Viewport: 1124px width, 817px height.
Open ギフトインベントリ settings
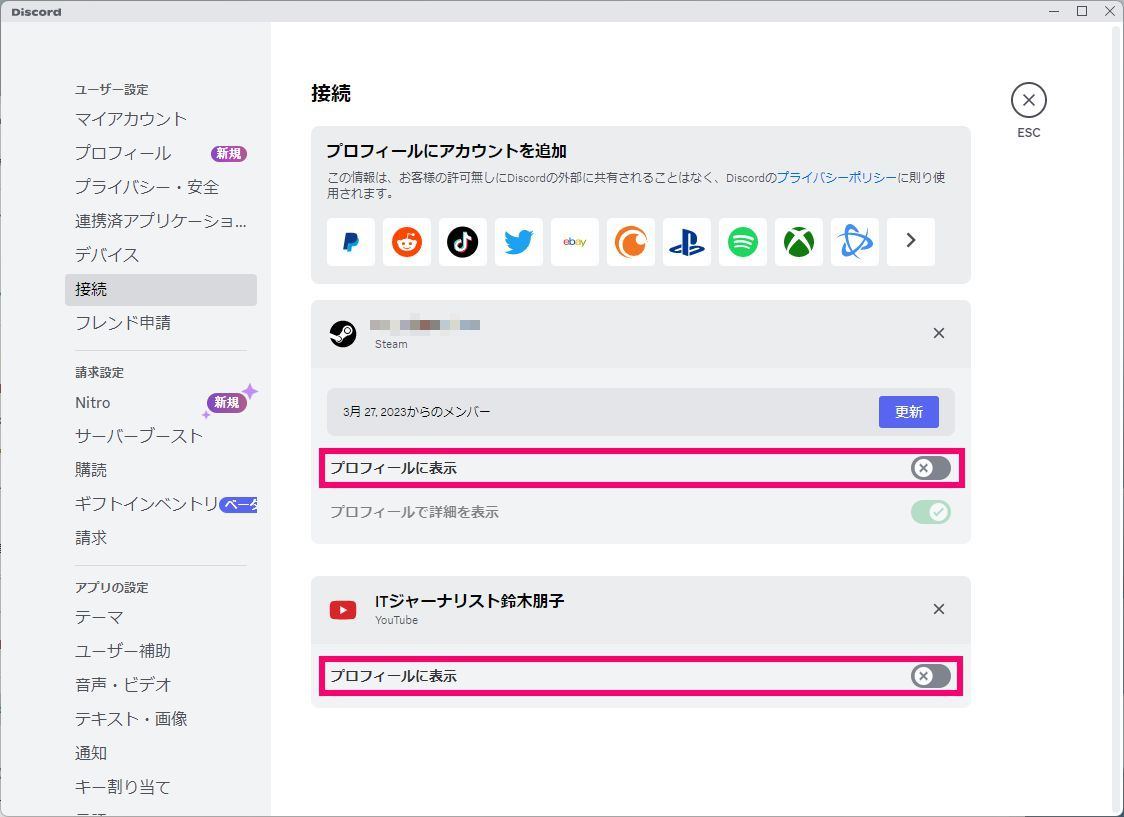pos(161,505)
